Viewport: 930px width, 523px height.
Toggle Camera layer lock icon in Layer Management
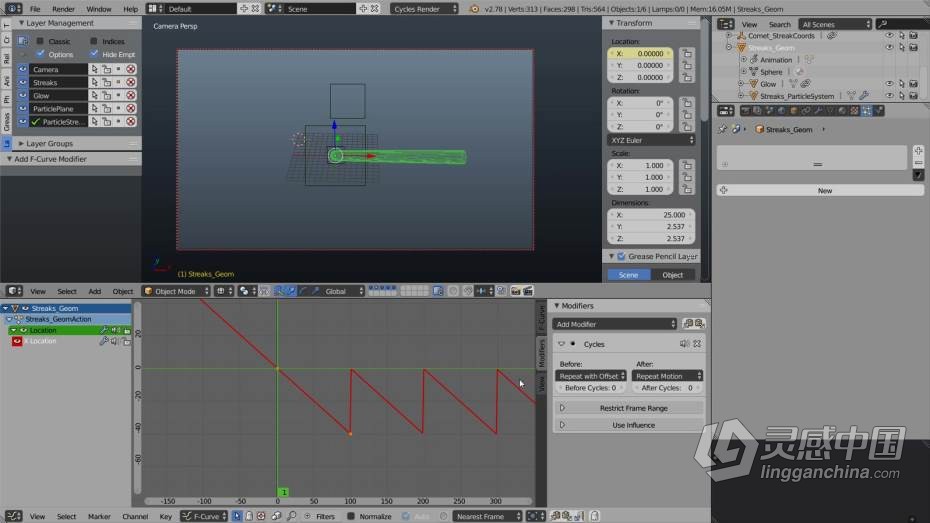pos(107,69)
